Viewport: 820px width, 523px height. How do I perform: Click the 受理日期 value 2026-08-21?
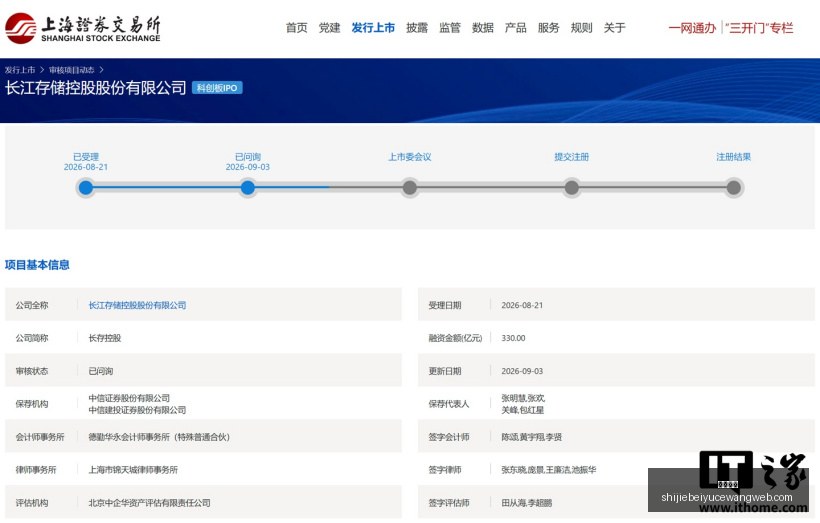[522, 305]
